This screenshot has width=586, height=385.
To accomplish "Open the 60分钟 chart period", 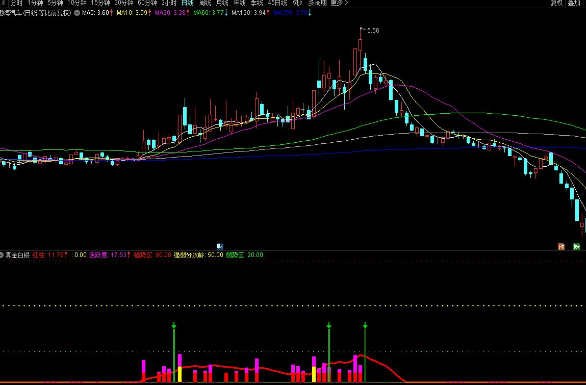I will (147, 3).
